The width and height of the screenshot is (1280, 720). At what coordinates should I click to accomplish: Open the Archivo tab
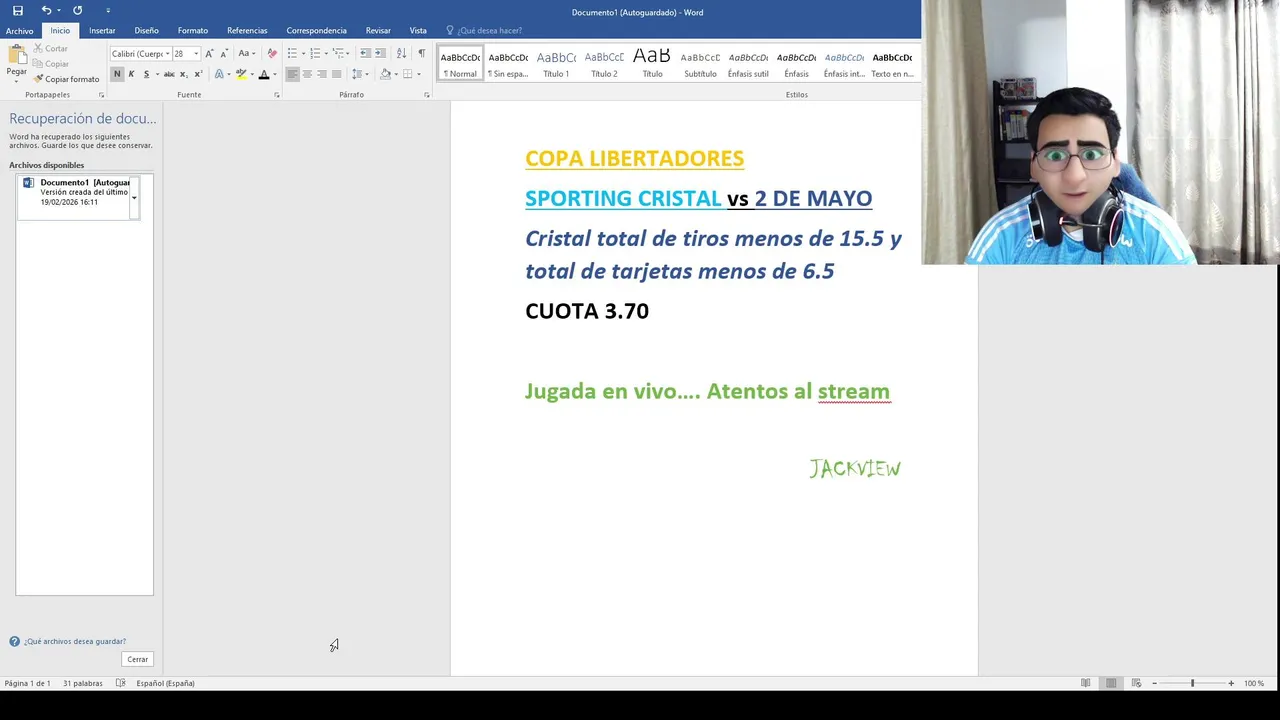tap(19, 31)
